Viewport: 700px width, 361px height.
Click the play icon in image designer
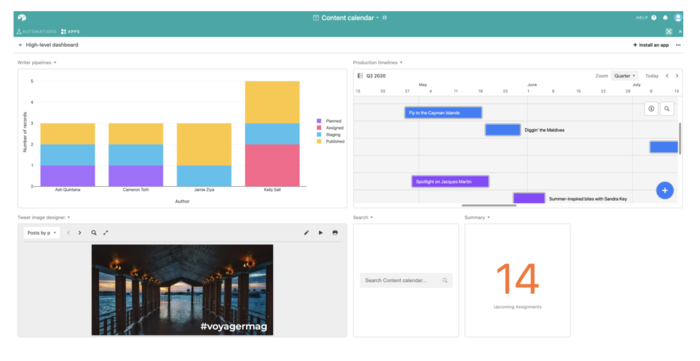coord(321,232)
